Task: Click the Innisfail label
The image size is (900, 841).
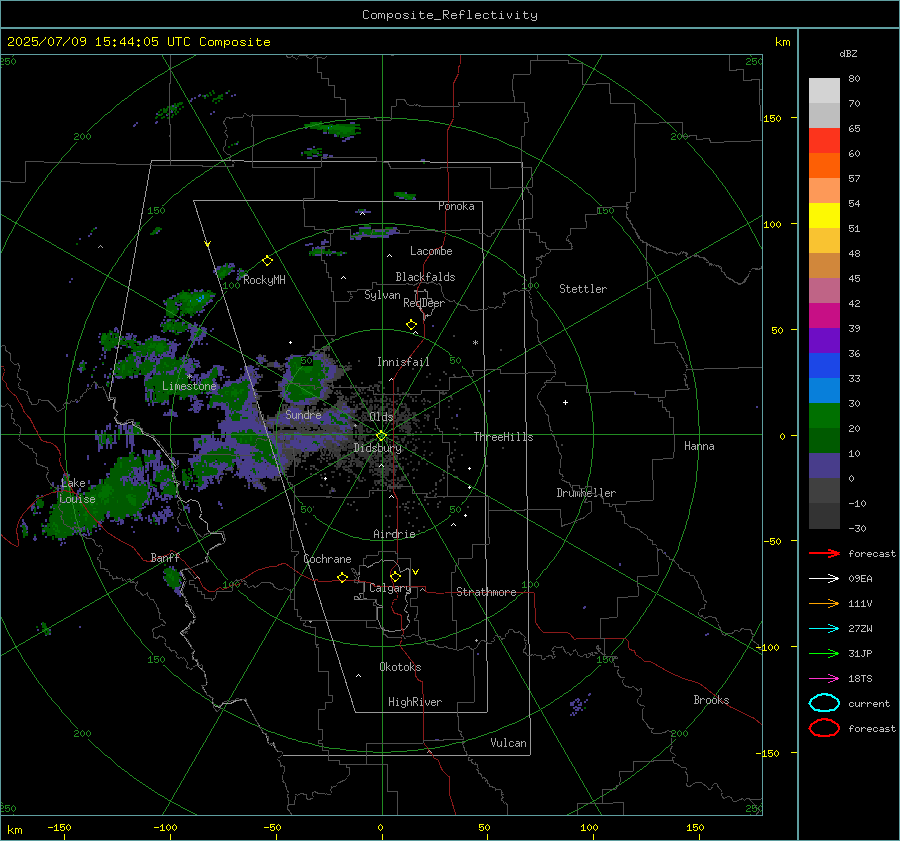Action: click(403, 362)
